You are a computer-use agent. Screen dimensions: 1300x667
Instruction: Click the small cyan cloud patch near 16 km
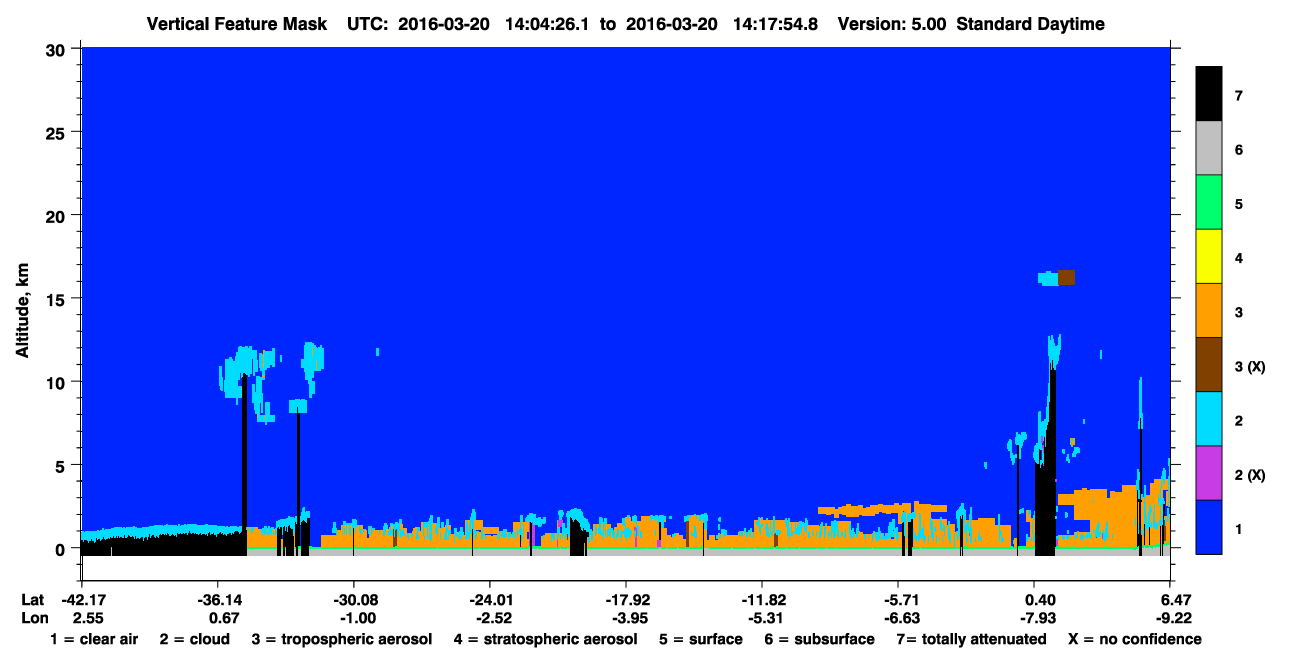(x=1048, y=278)
